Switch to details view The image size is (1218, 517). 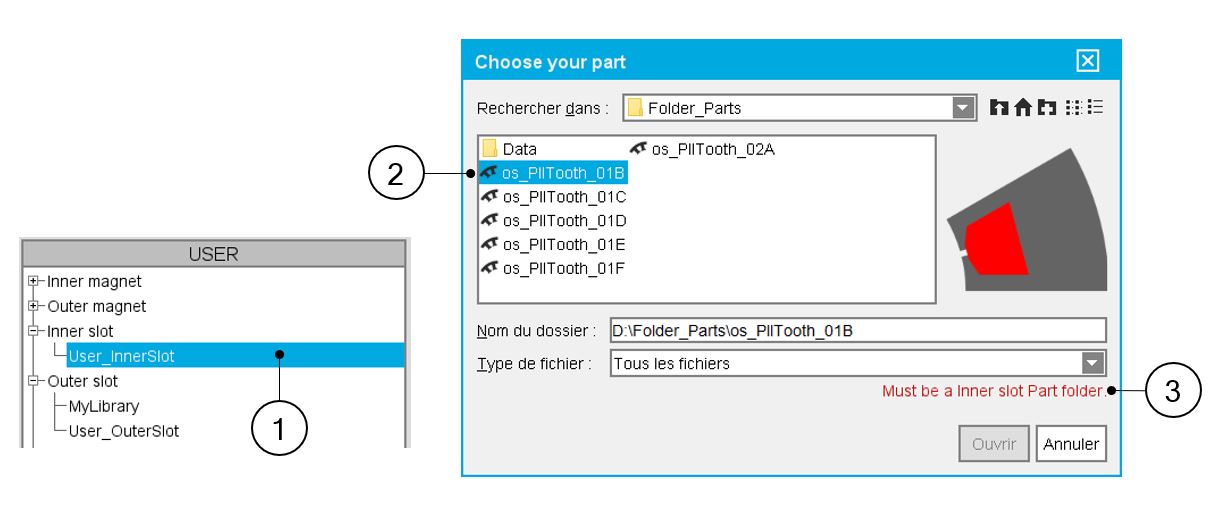coord(1095,107)
